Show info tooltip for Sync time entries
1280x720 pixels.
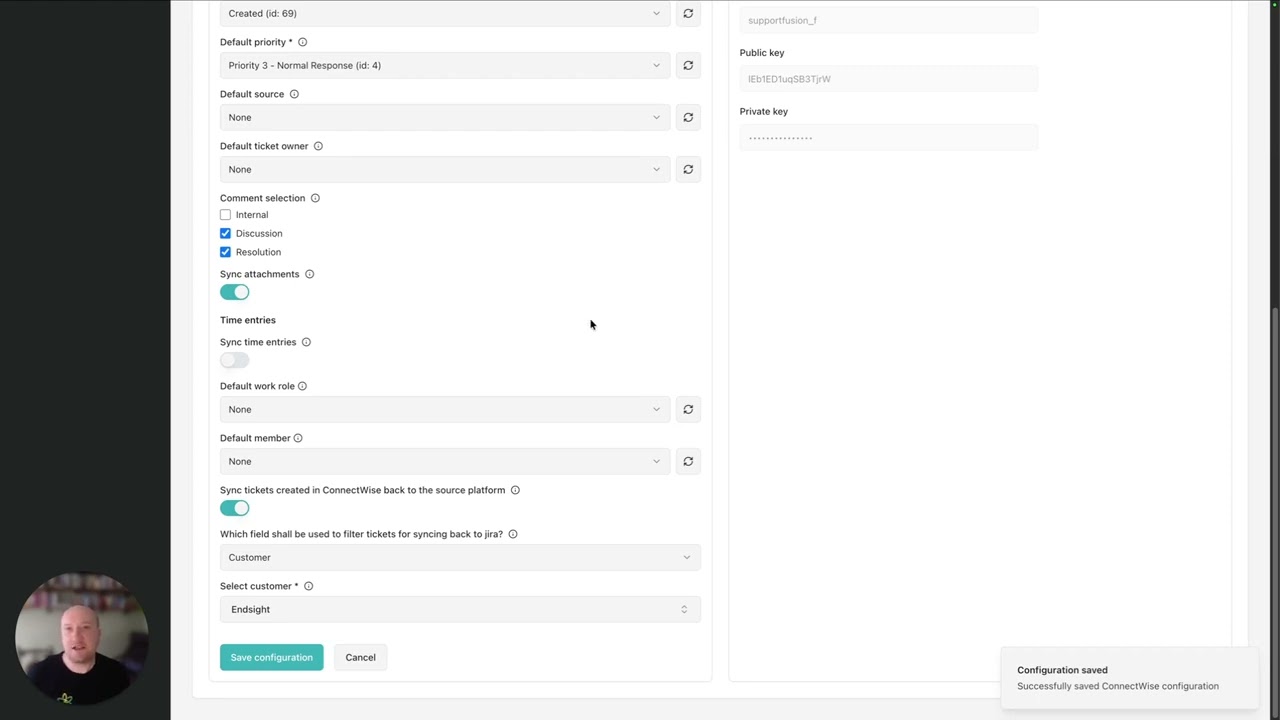(306, 342)
